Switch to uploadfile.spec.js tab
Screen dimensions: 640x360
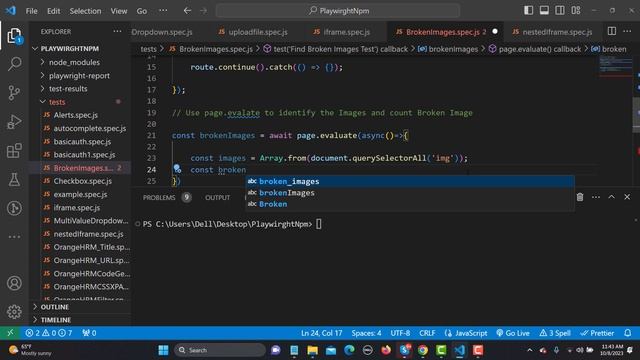[x=252, y=32]
